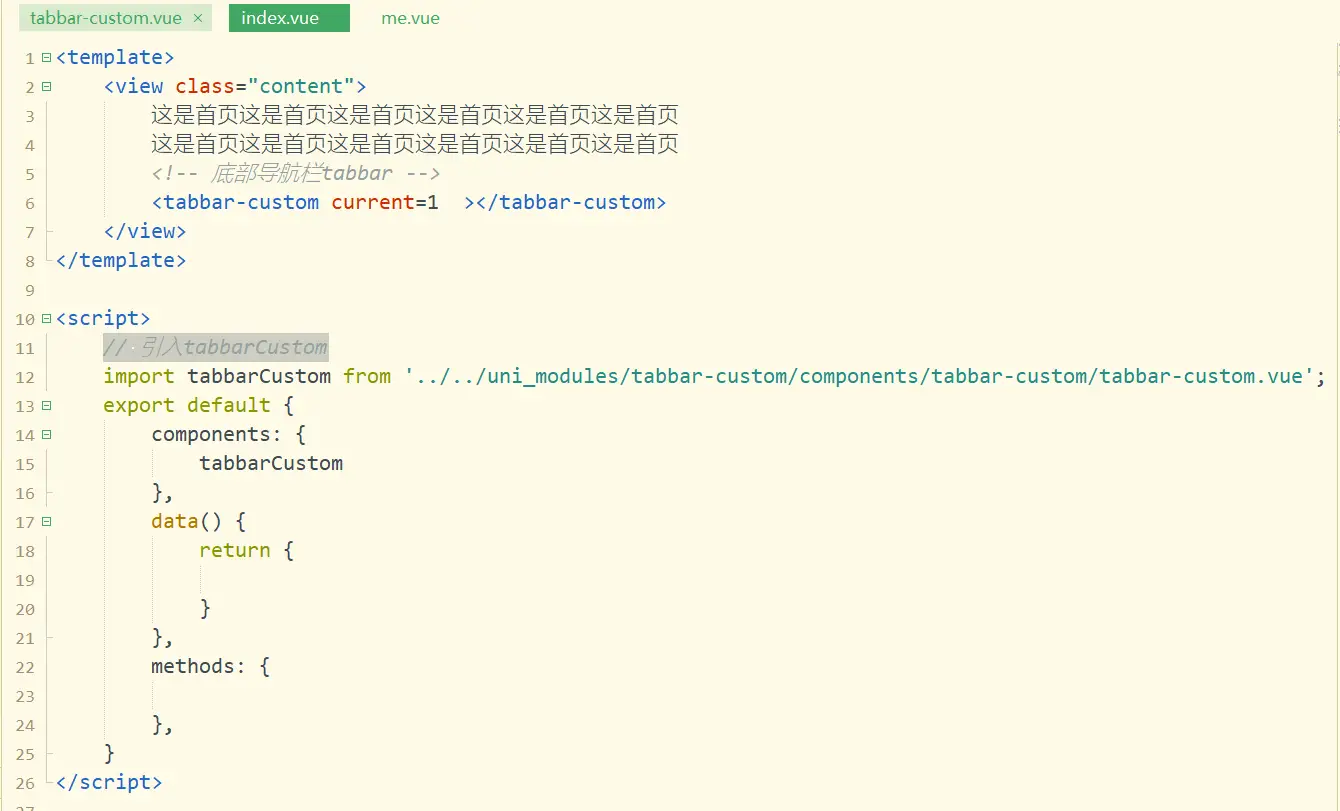Image resolution: width=1340 pixels, height=811 pixels.
Task: Close the tabbar-custom.vue tab
Action: pos(197,18)
